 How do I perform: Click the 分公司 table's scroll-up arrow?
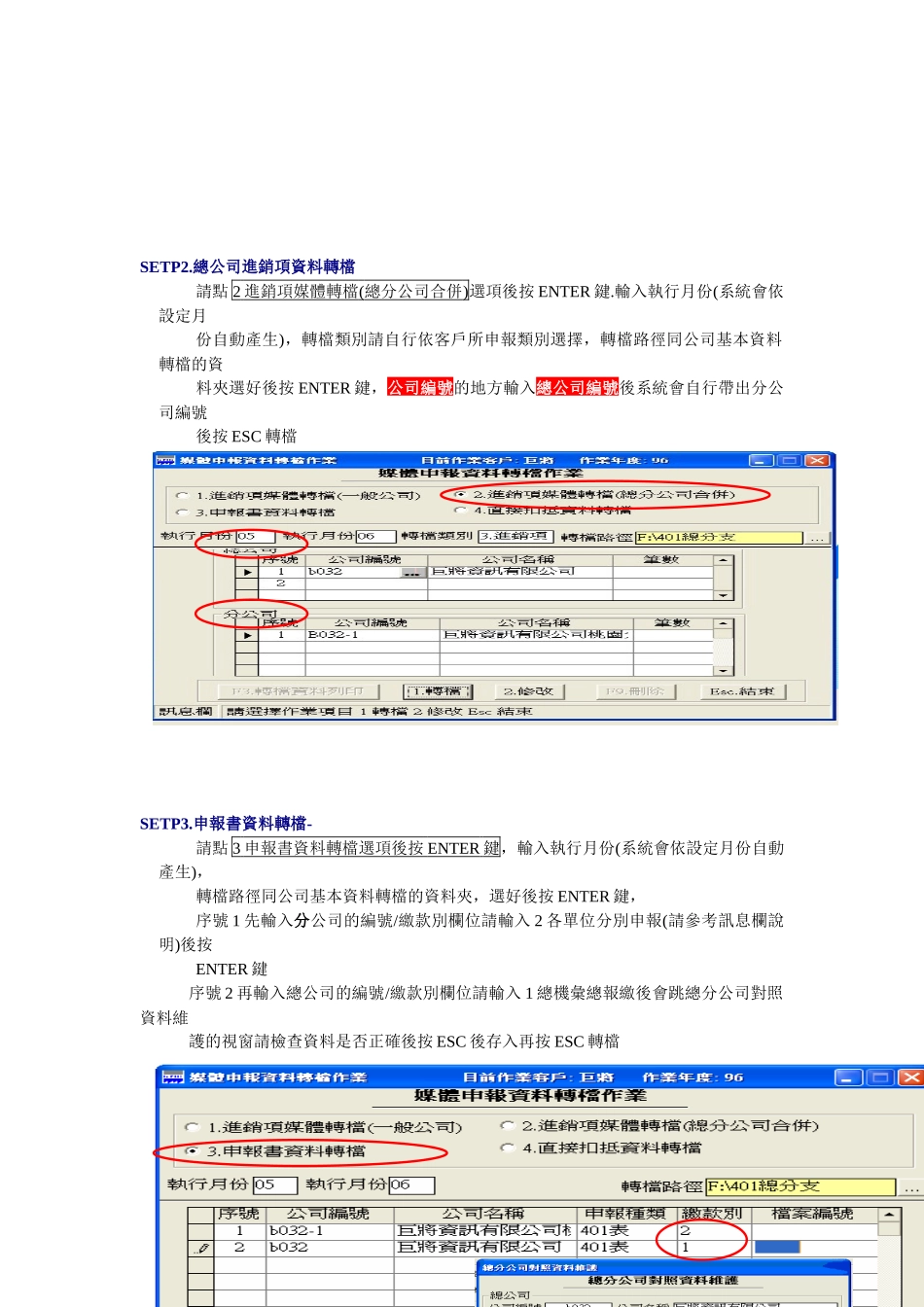[x=723, y=623]
